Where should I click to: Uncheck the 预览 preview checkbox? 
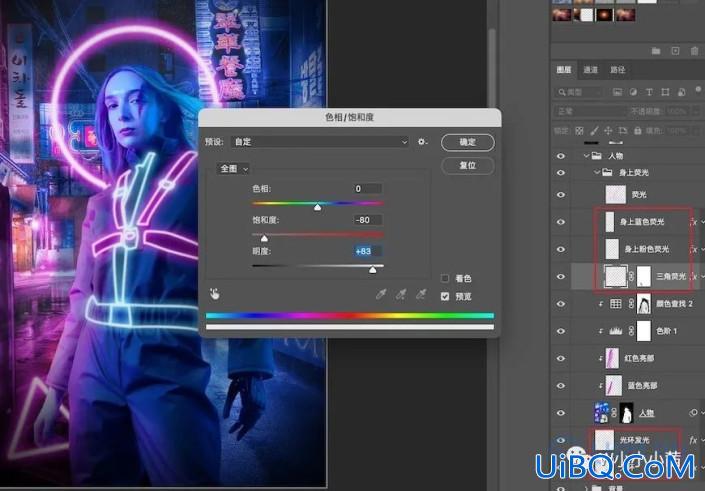click(x=445, y=296)
